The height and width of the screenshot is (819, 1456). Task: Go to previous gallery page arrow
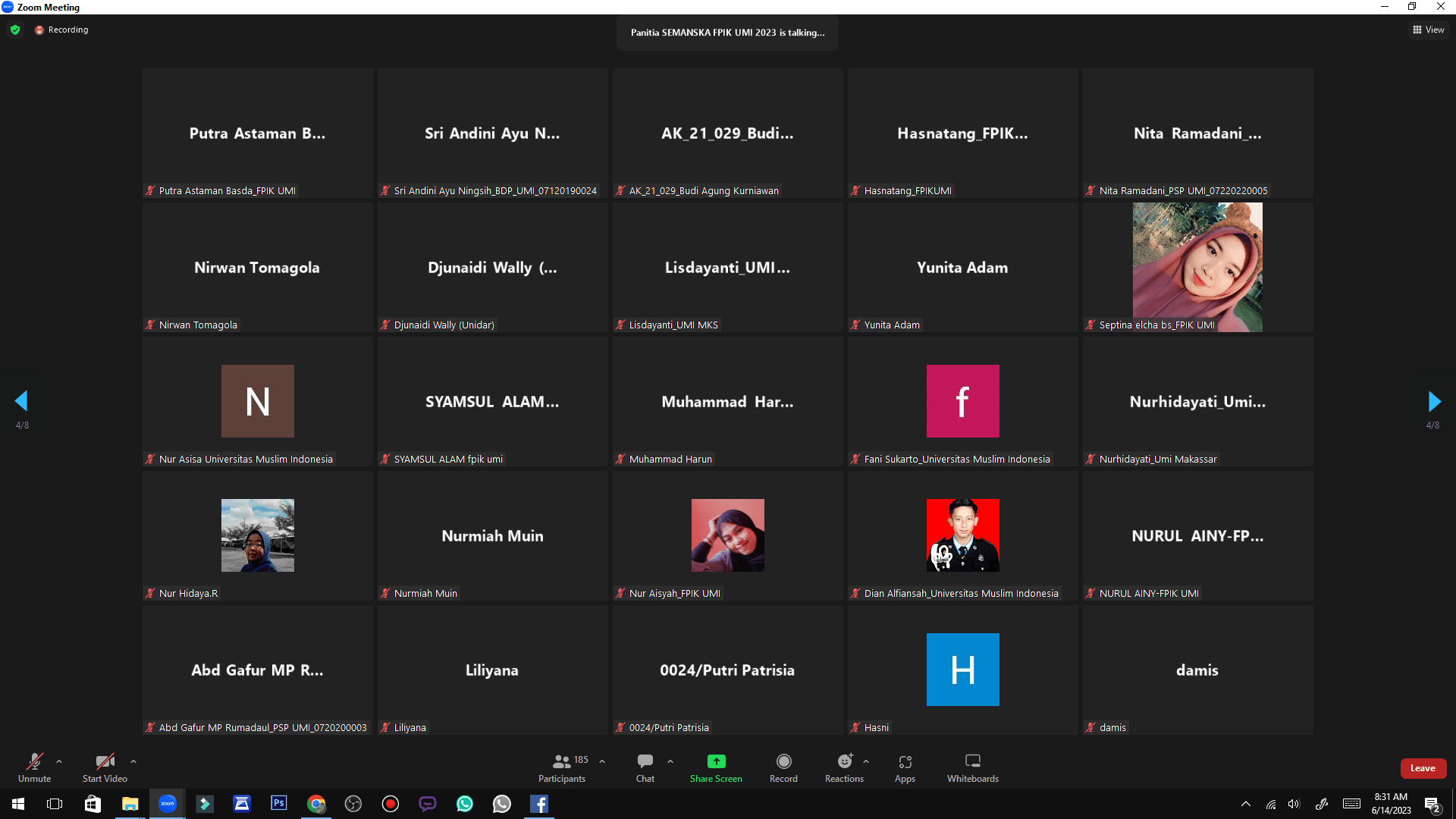pos(21,401)
